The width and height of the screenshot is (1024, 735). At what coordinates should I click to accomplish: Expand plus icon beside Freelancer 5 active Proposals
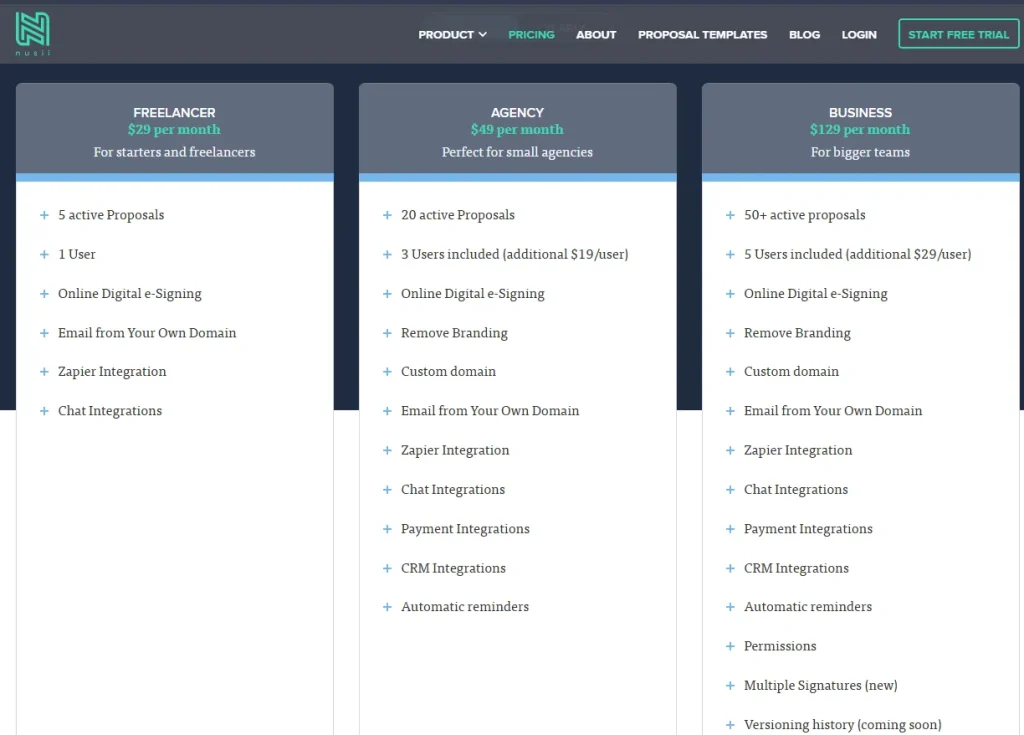[44, 215]
